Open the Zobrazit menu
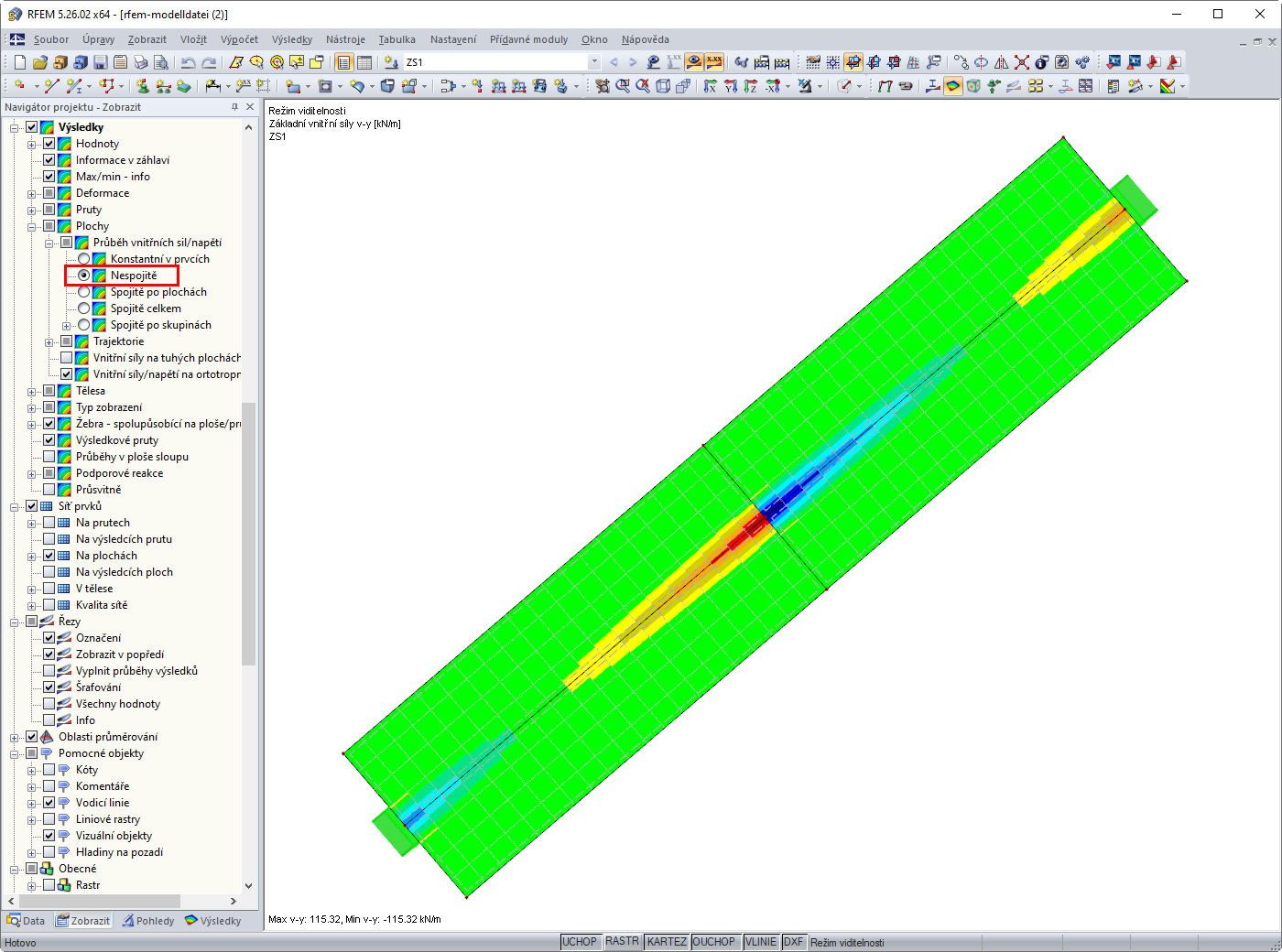The height and width of the screenshot is (952, 1282). coord(147,39)
